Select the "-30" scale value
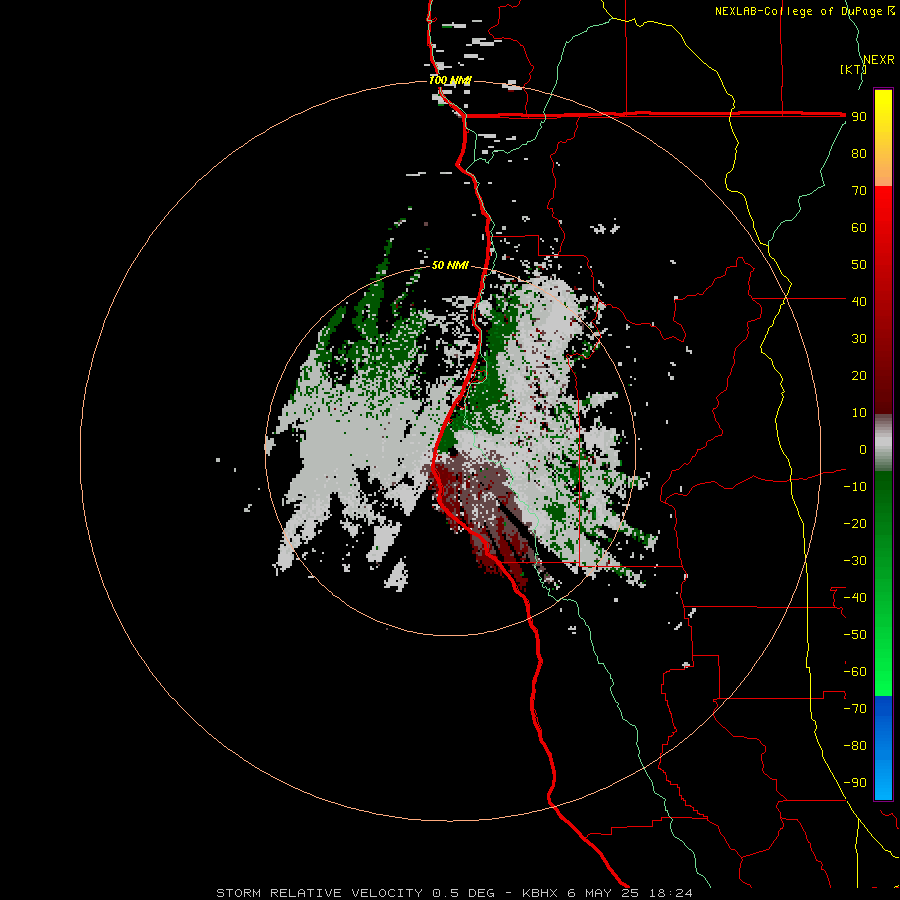900x900 pixels. coord(855,561)
